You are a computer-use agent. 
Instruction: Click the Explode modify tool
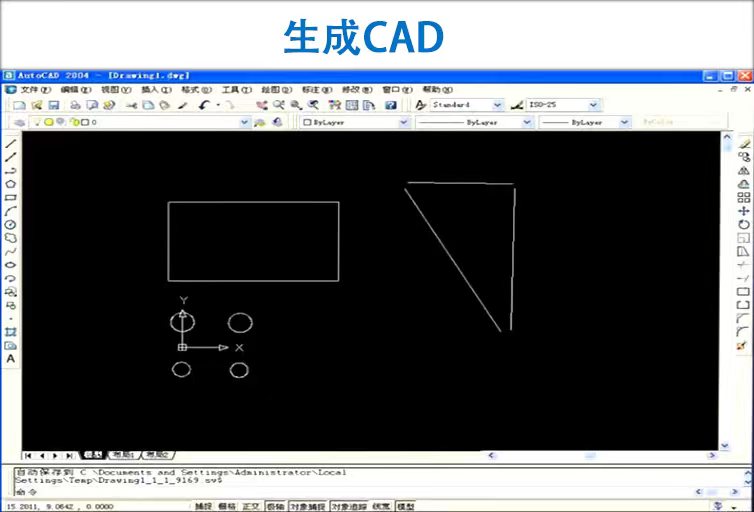click(741, 346)
